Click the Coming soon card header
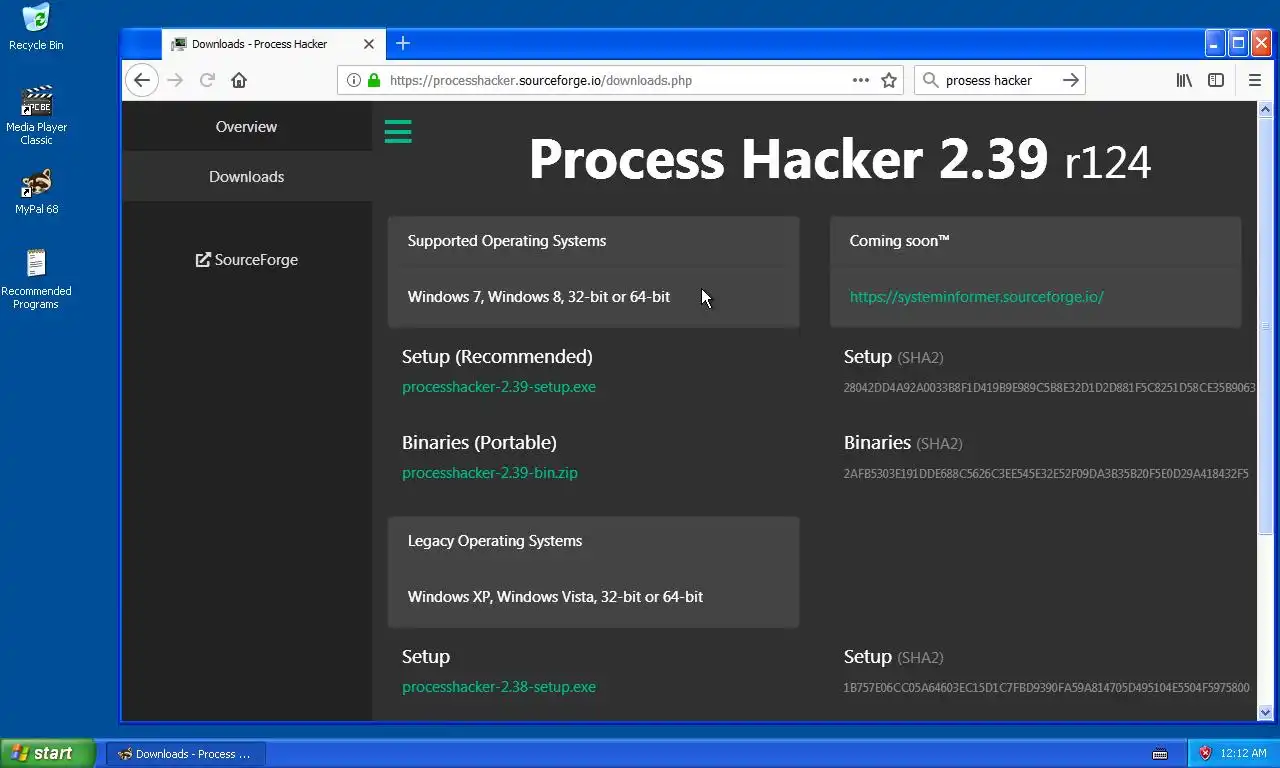The image size is (1280, 768). coord(1035,241)
